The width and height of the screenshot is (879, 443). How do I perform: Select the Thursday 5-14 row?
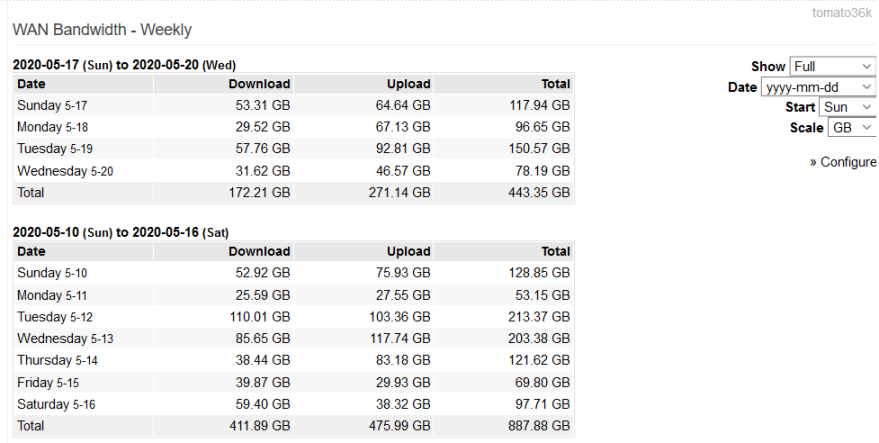[293, 360]
